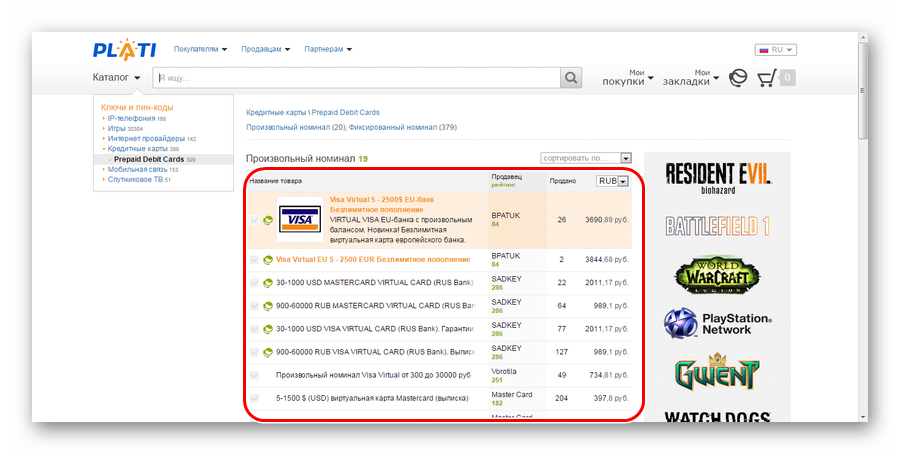Open the Battlefield 1 banner
The height and width of the screenshot is (454, 900).
click(x=717, y=226)
